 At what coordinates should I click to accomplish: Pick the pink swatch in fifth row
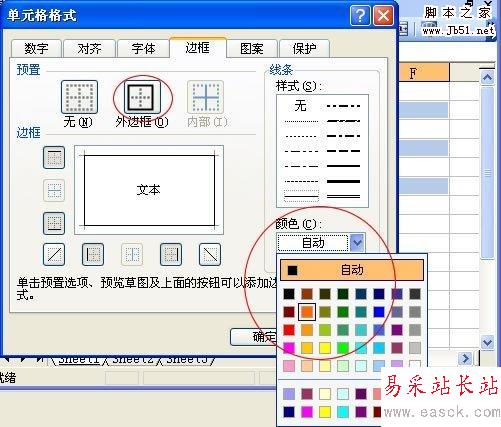pos(289,366)
